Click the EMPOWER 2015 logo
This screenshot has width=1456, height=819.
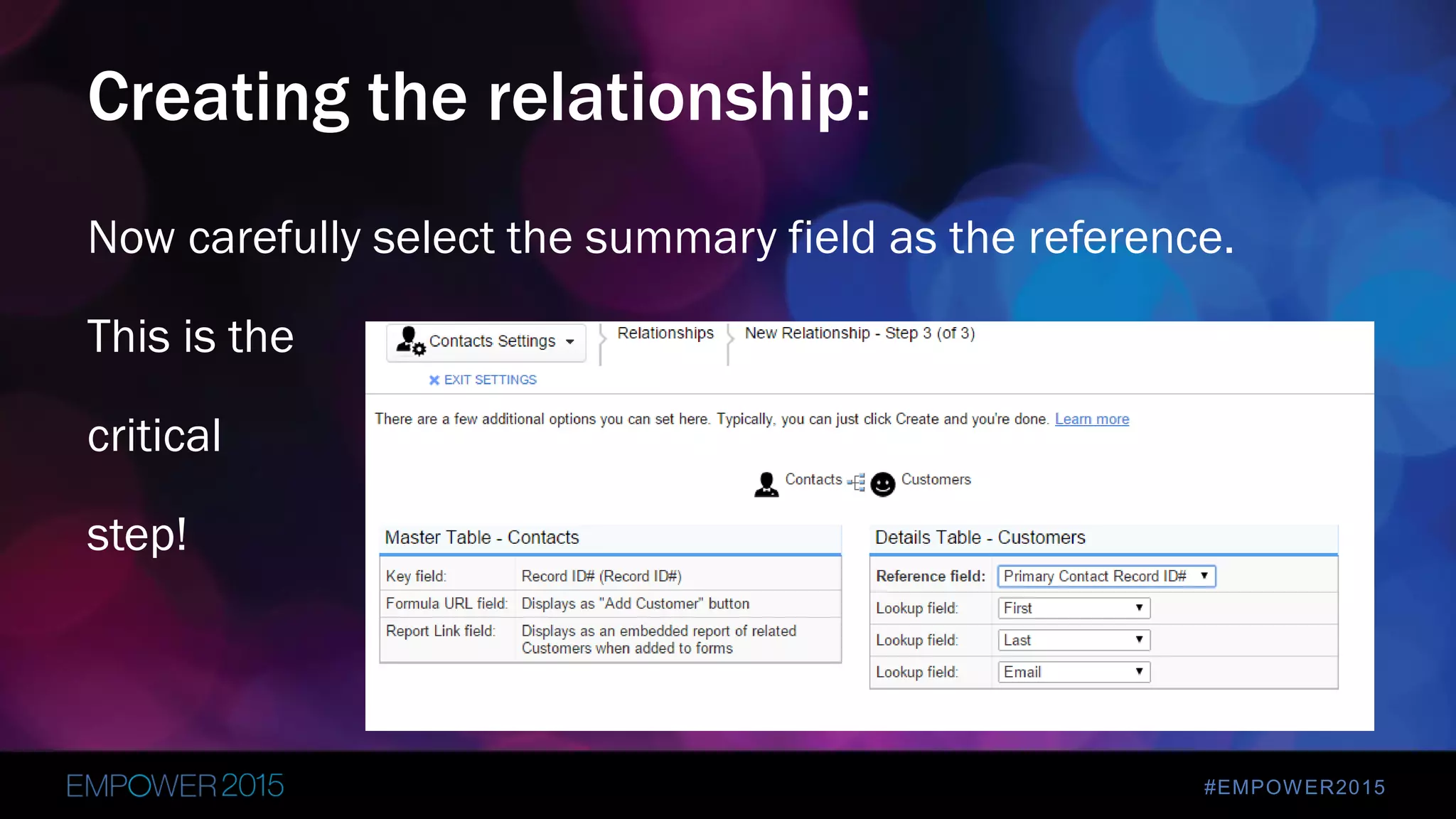tap(175, 786)
